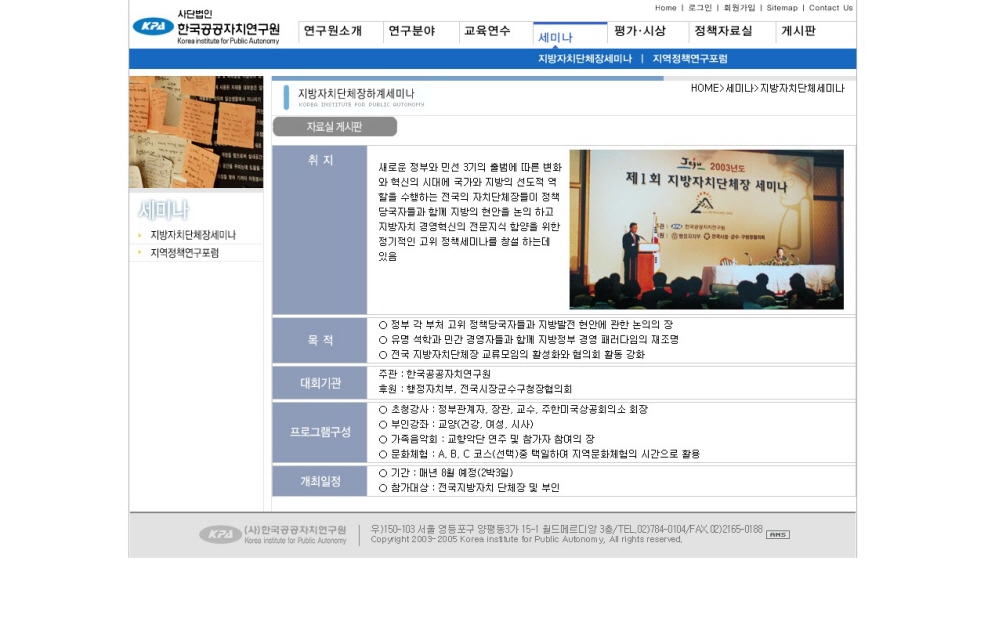This screenshot has height=644, width=1000.
Task: Open the Contact Us link
Action: coord(830,8)
